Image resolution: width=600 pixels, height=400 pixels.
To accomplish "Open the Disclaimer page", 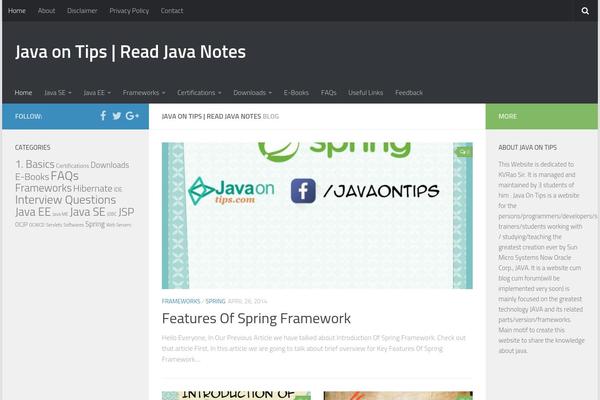I will tap(82, 11).
